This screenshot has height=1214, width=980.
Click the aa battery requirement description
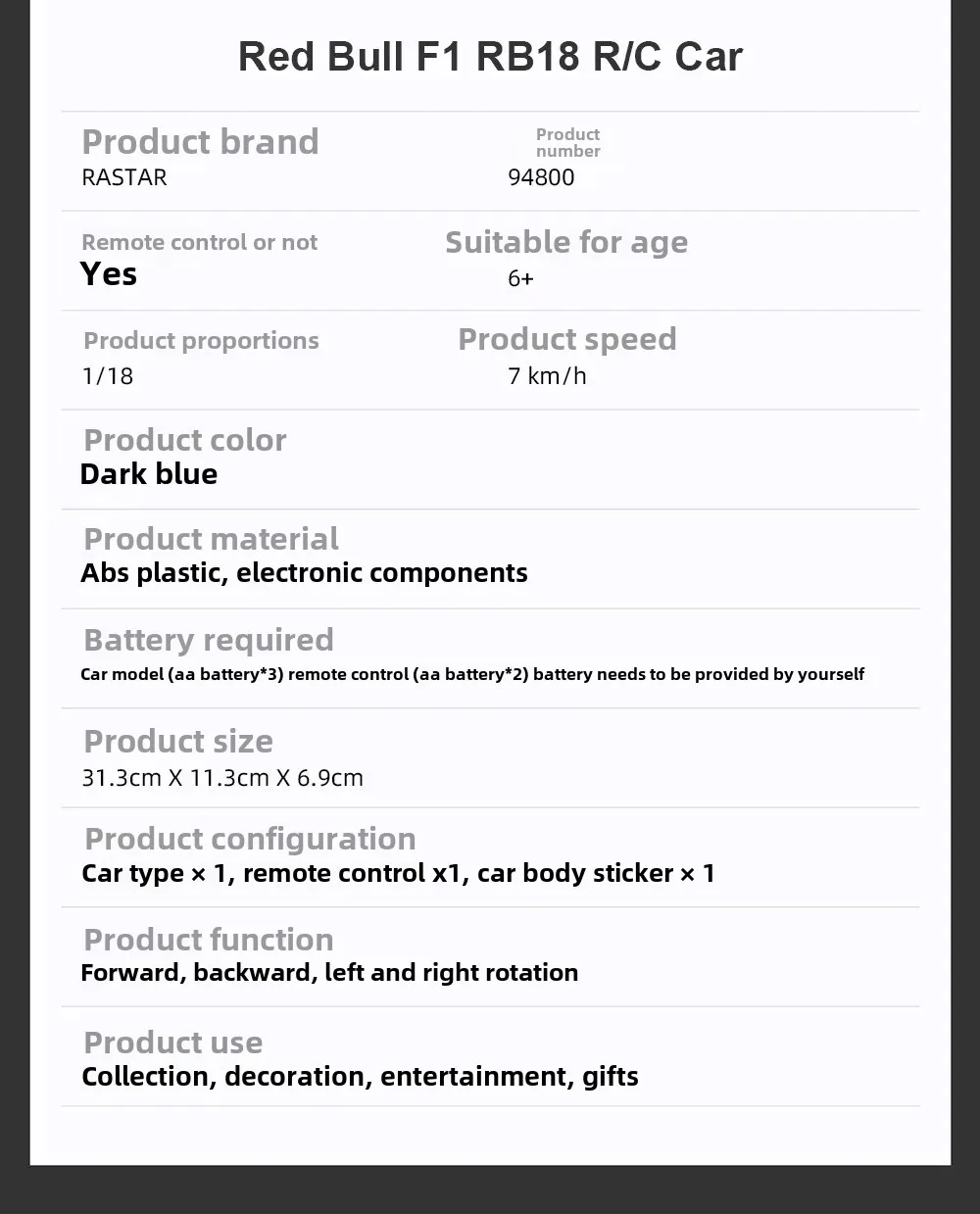(x=472, y=674)
